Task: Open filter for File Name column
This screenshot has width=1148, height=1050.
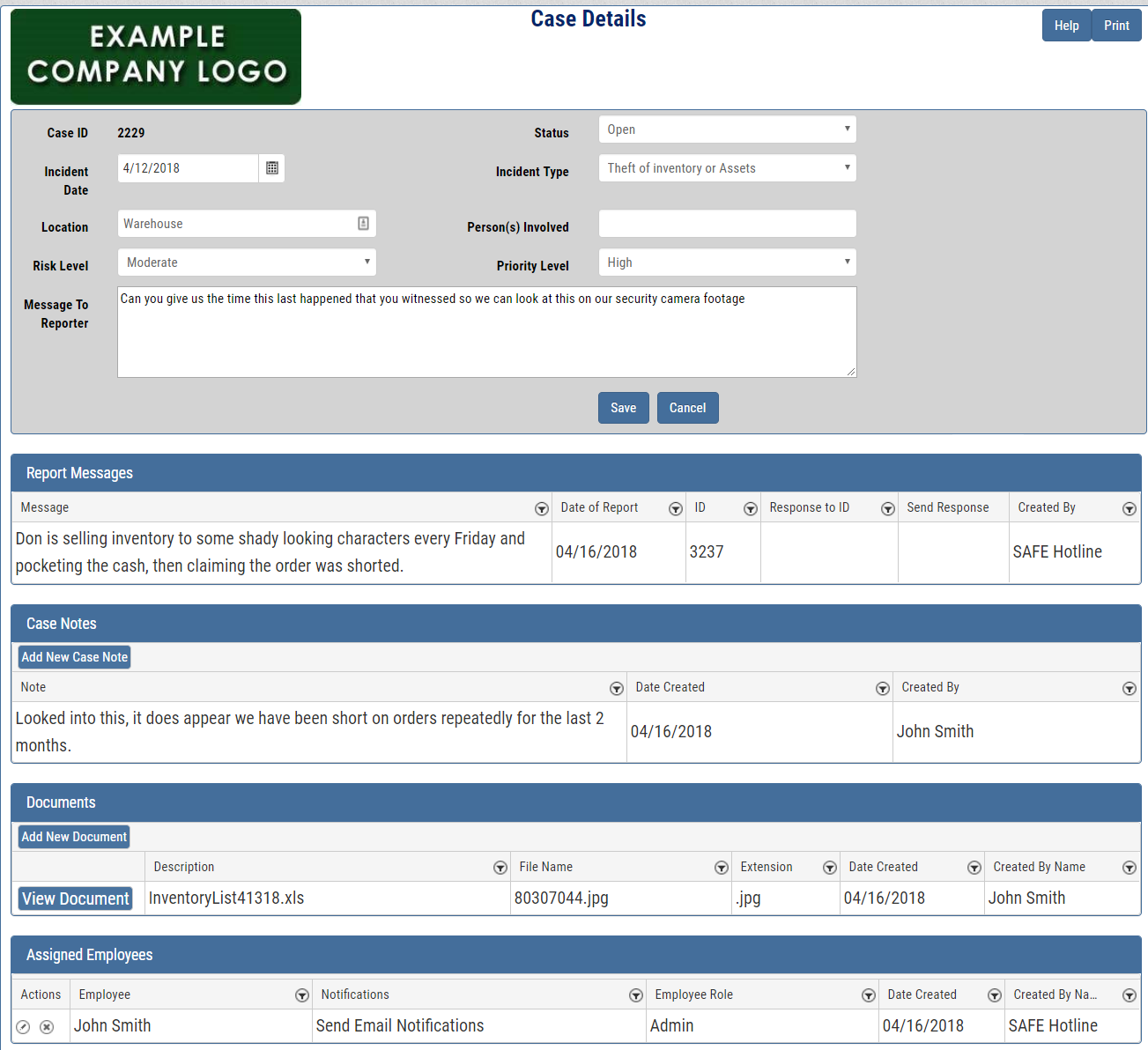Action: pyautogui.click(x=722, y=869)
